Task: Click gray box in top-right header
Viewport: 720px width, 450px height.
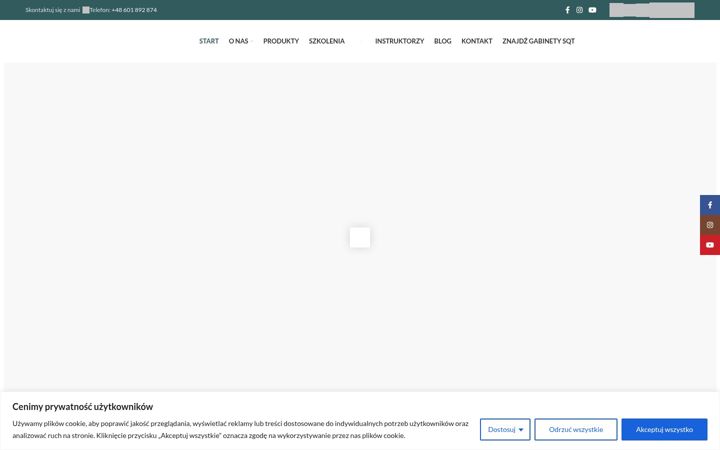Action: coord(652,10)
